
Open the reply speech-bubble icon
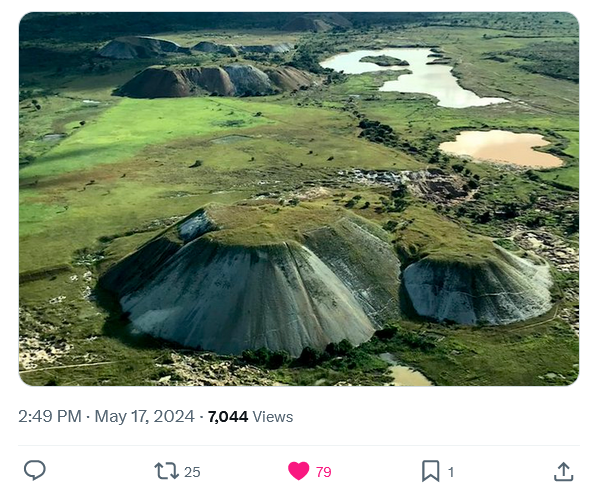click(x=35, y=470)
